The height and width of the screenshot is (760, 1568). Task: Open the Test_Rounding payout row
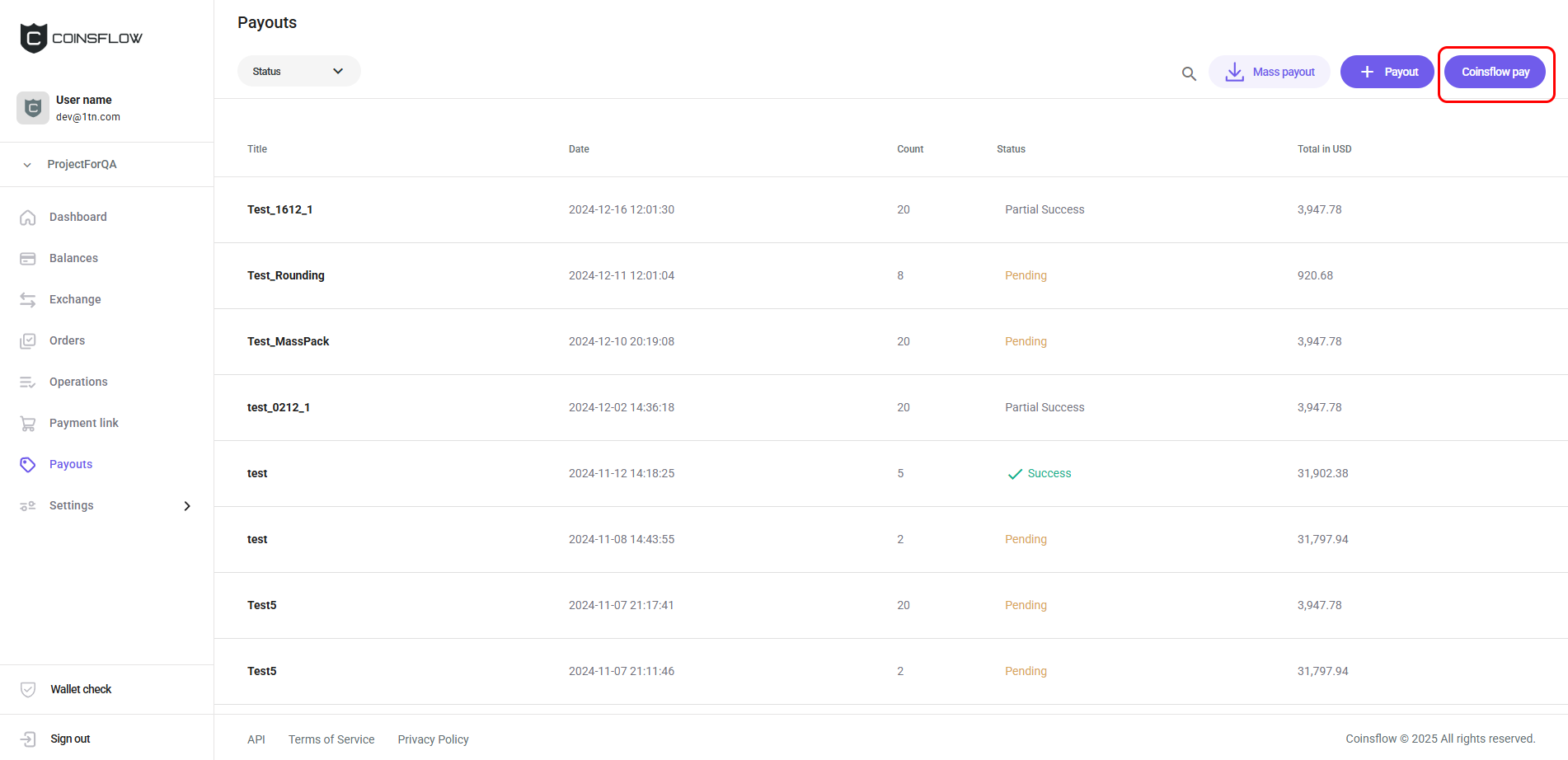pos(285,275)
